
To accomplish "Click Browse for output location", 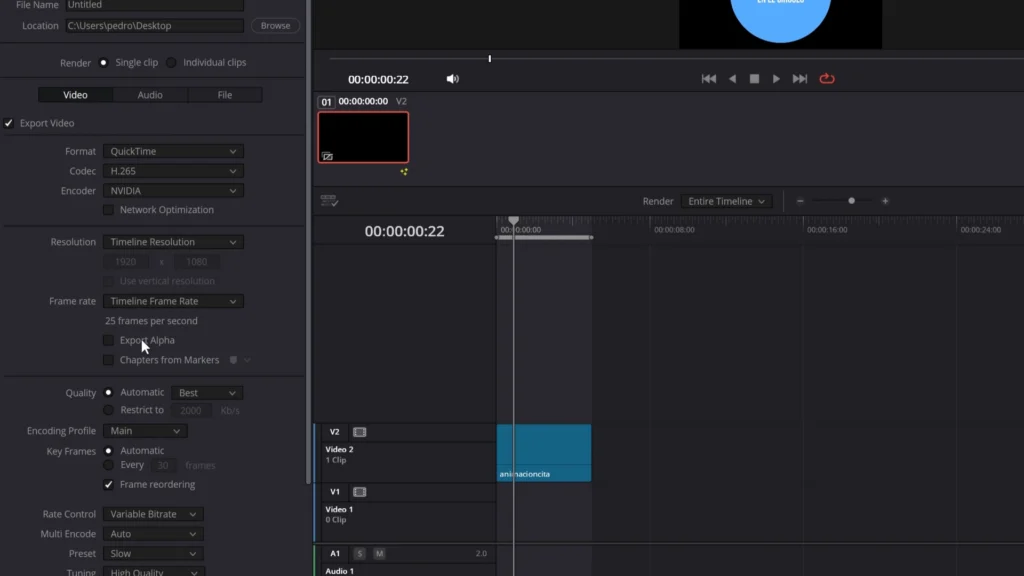I will click(x=276, y=25).
